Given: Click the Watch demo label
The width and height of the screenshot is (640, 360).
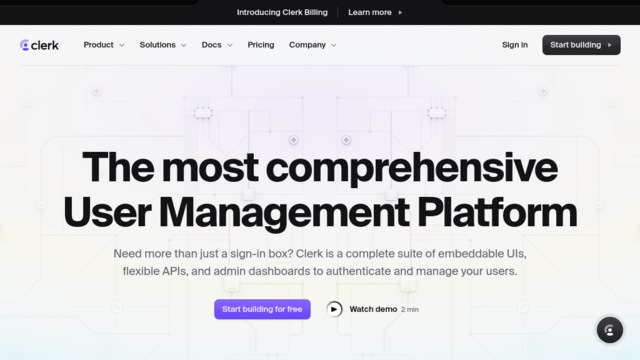Looking at the screenshot, I should click(373, 309).
